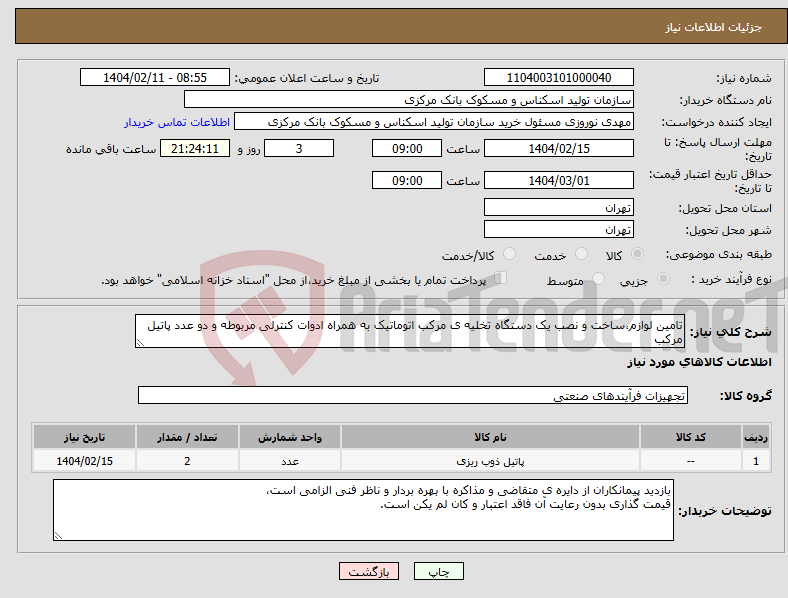Click the buyer organization name field
Screen dimensions: 788x598
point(409,99)
